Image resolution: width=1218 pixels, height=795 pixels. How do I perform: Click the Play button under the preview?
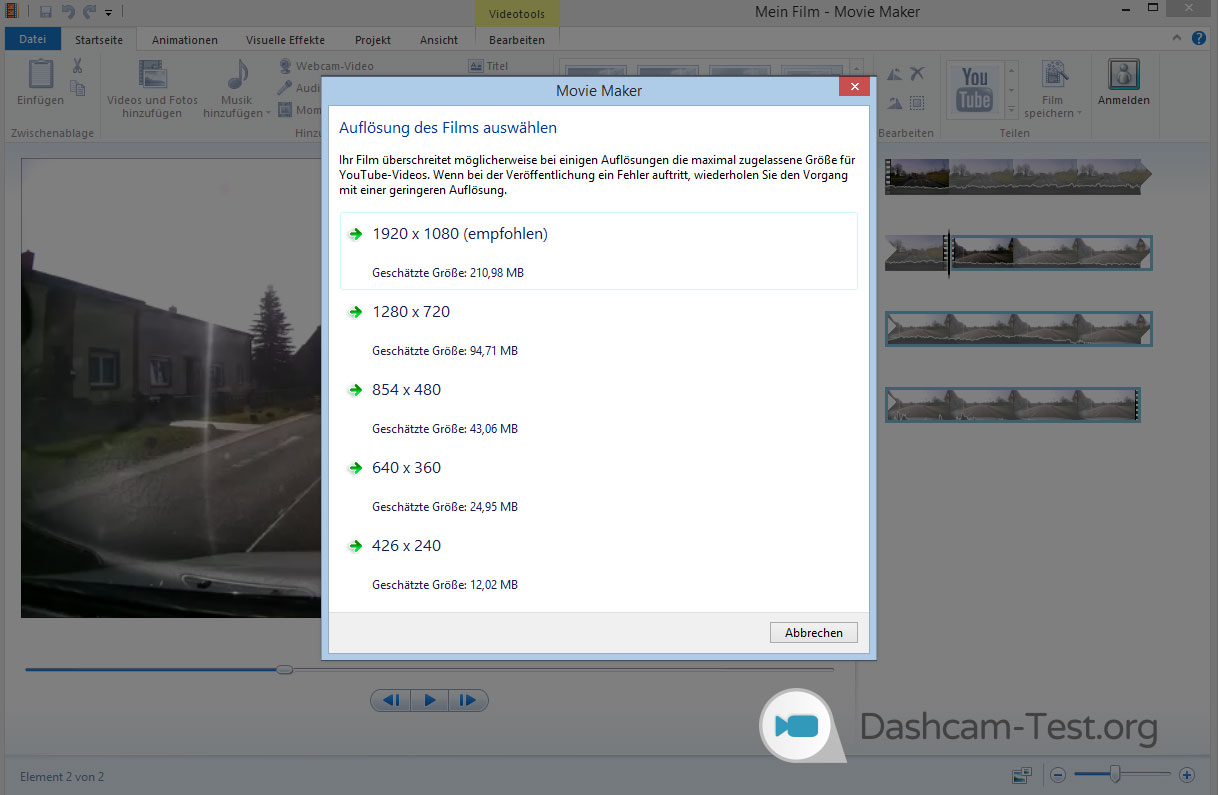tap(430, 700)
